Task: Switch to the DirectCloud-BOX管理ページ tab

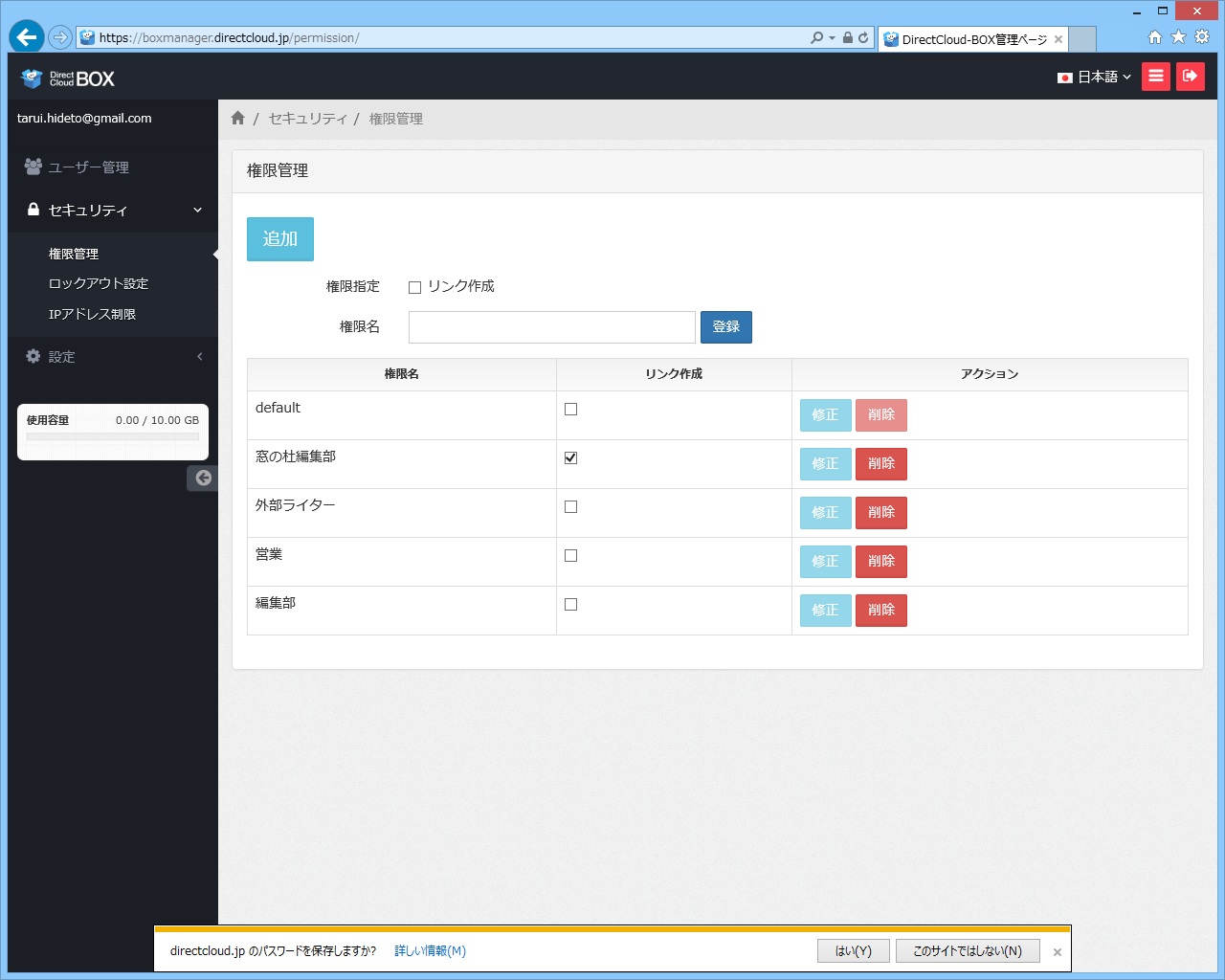Action: coord(972,39)
